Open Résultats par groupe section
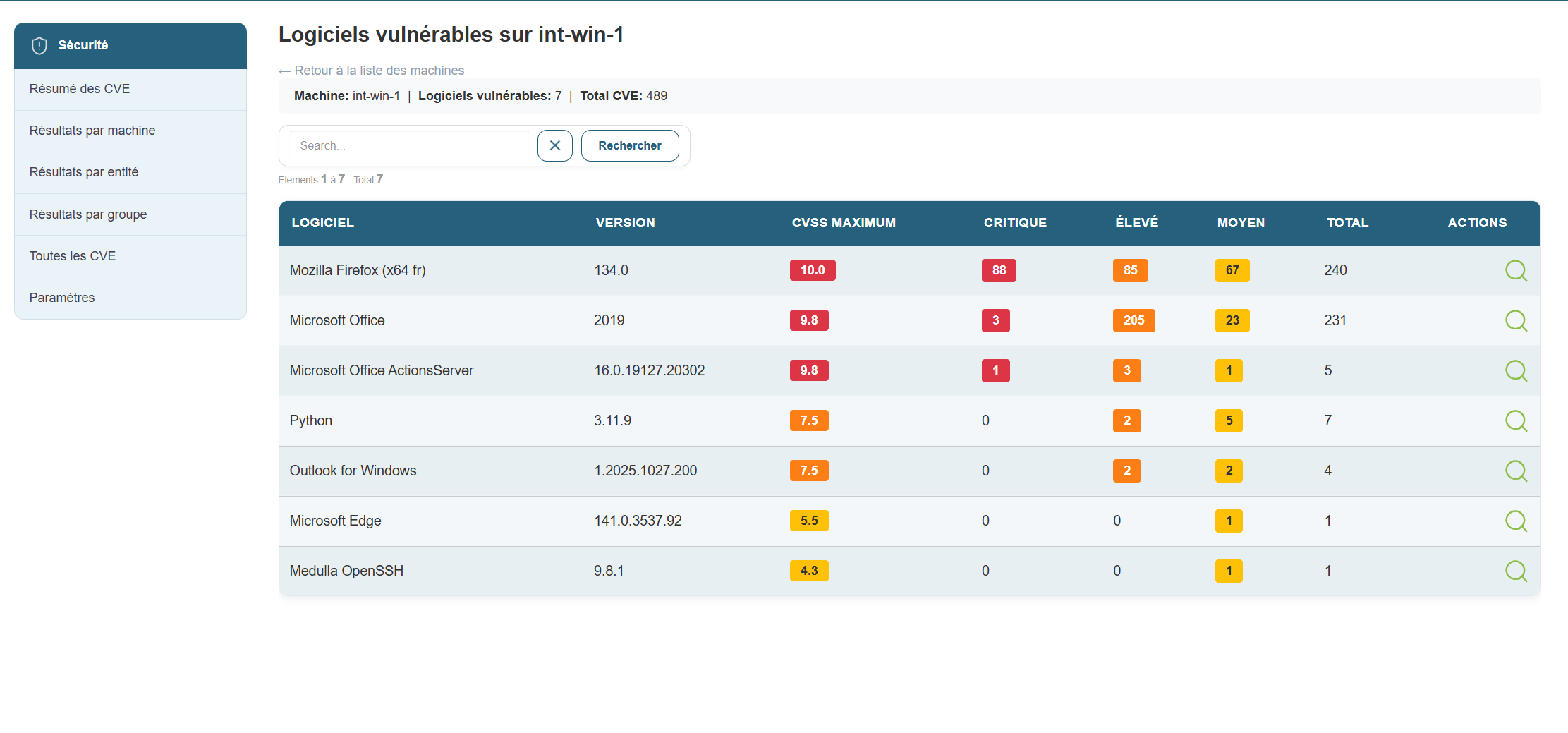Screen dimensions: 1568x733 pyautogui.click(x=88, y=214)
